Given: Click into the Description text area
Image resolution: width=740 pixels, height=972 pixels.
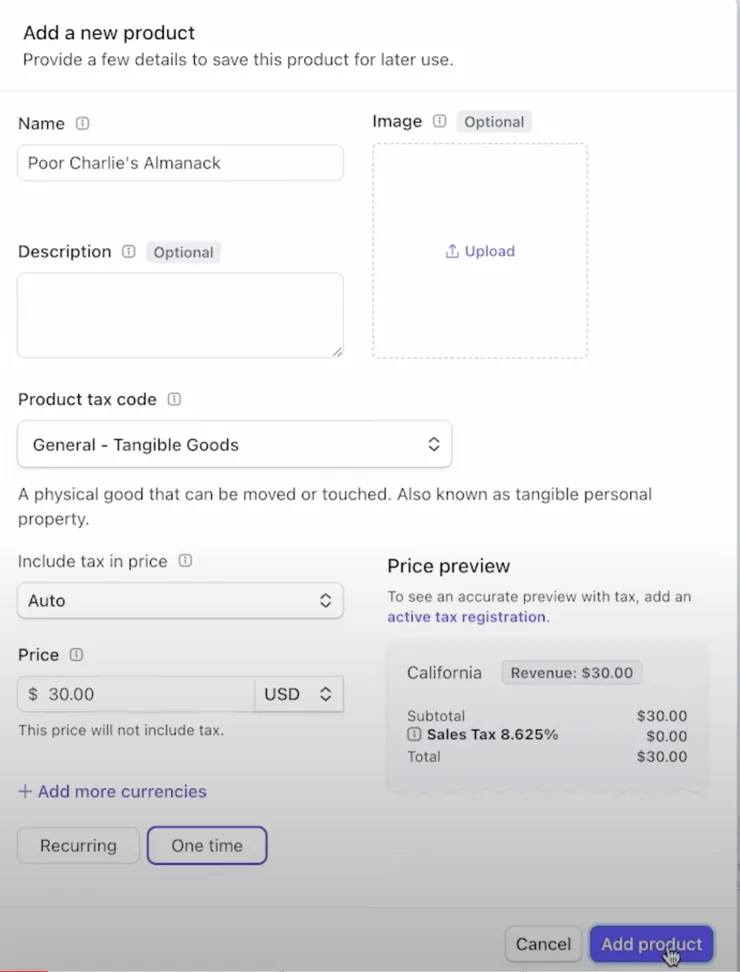Looking at the screenshot, I should pos(180,315).
